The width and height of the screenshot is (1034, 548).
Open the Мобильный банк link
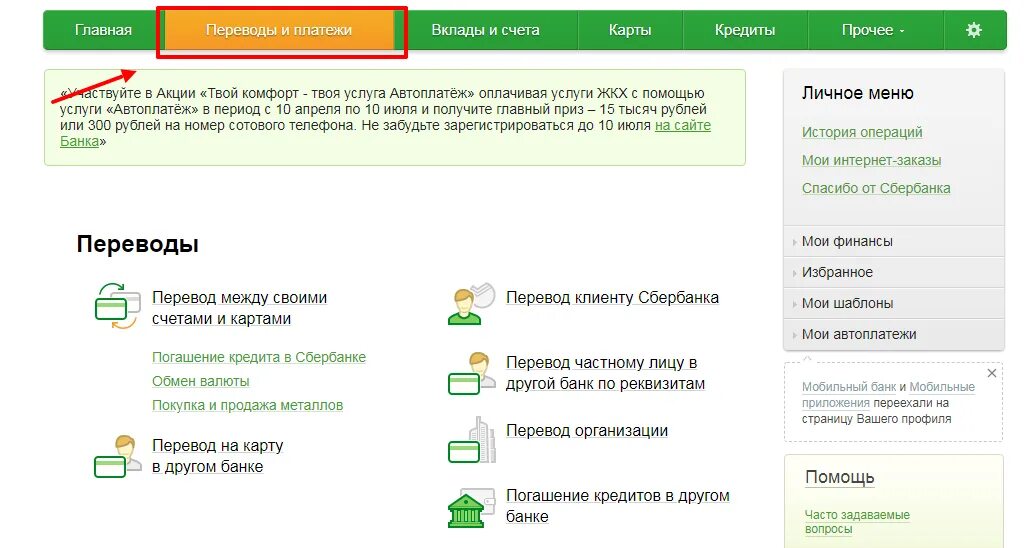click(849, 387)
